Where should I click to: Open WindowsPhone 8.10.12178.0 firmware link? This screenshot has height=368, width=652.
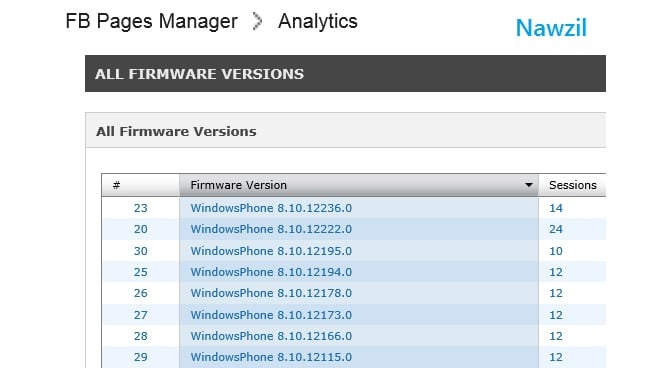coord(271,293)
